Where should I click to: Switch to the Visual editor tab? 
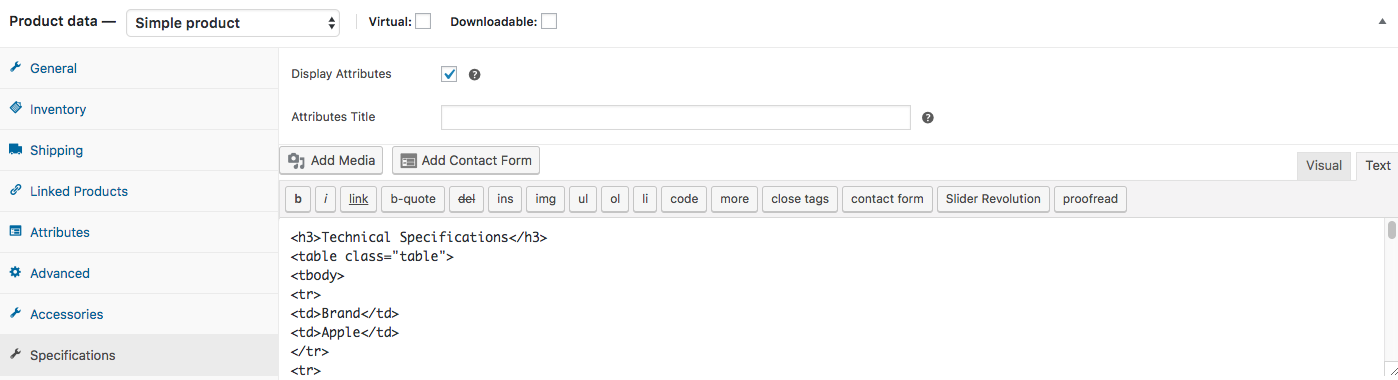[x=1324, y=166]
